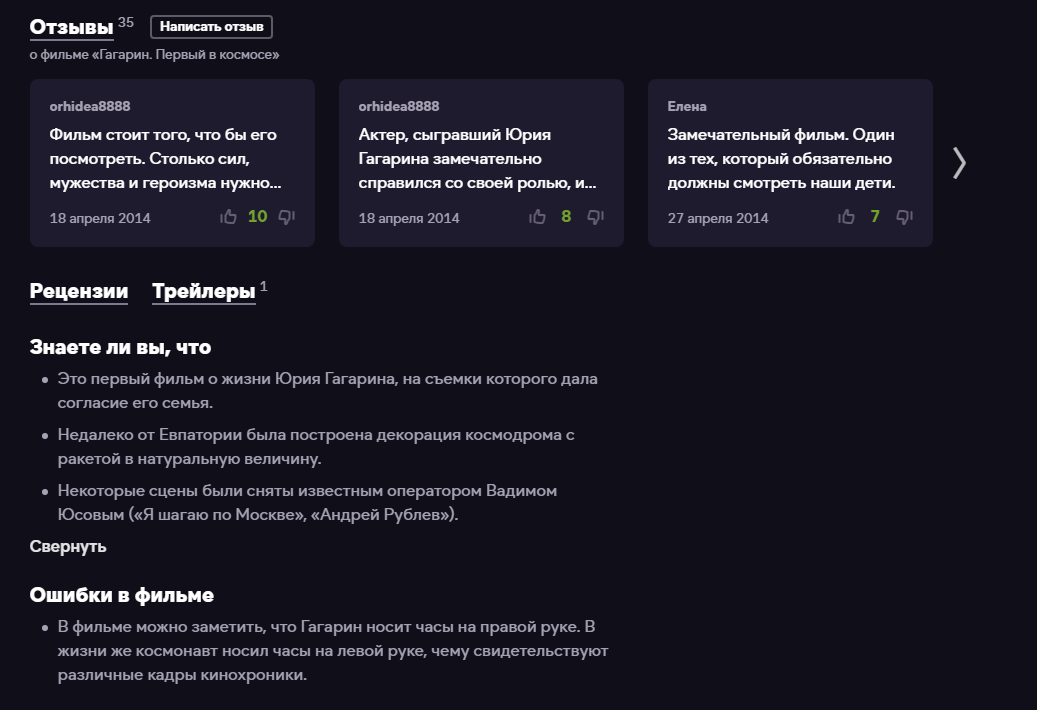Viewport: 1037px width, 710px height.
Task: Give a thumbs down to Елена's review
Action: (x=903, y=216)
